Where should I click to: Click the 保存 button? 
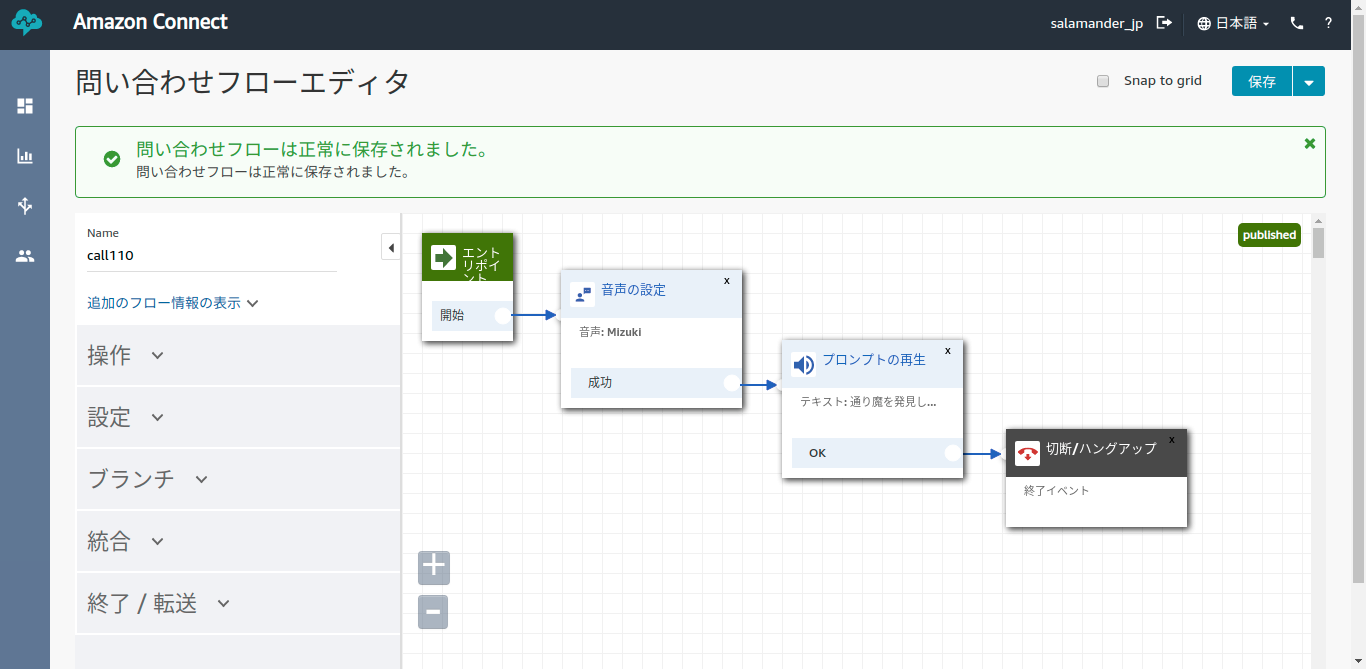point(1261,81)
